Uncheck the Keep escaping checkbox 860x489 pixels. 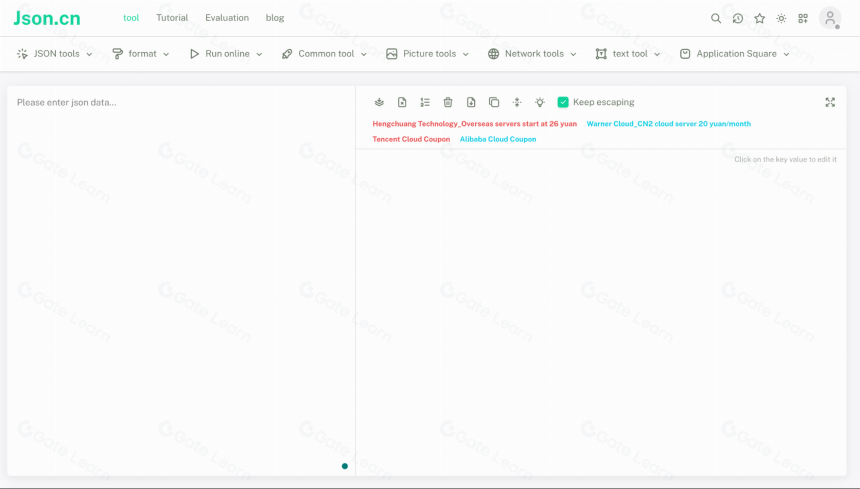[x=563, y=102]
